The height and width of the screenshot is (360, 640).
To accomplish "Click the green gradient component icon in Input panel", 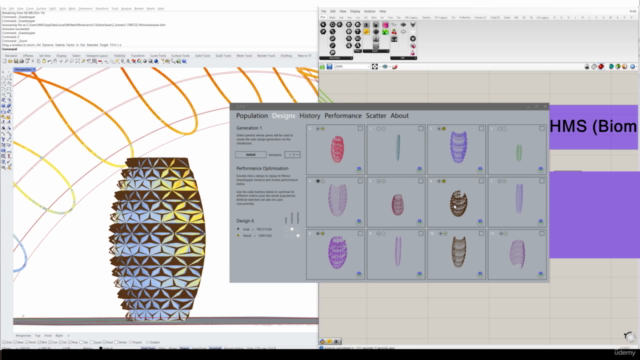I will [x=385, y=31].
